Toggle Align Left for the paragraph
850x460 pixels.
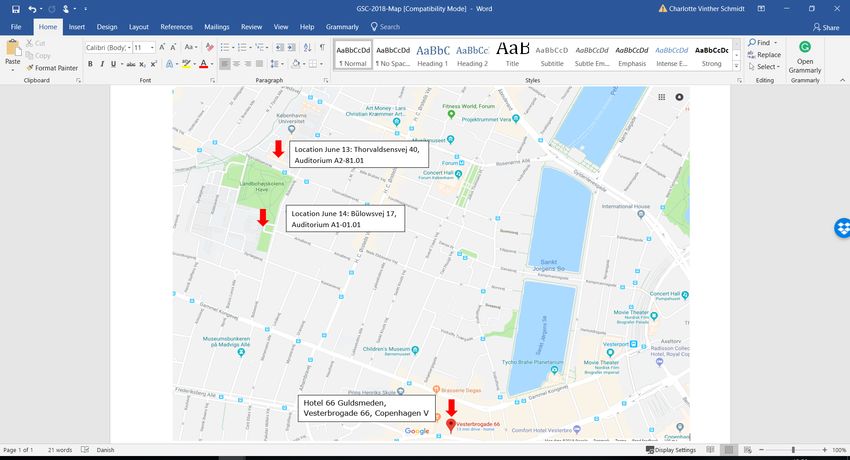tap(224, 64)
